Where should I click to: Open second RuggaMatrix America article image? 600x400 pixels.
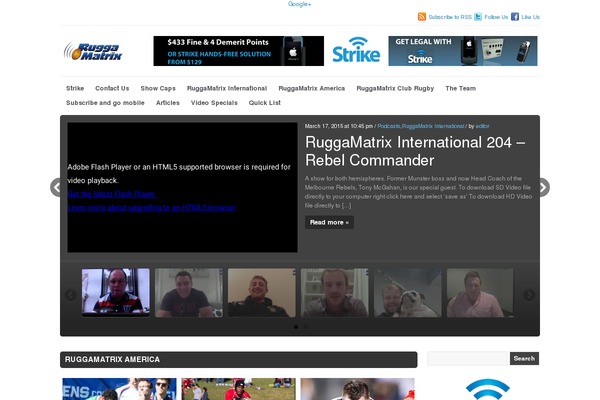click(238, 389)
